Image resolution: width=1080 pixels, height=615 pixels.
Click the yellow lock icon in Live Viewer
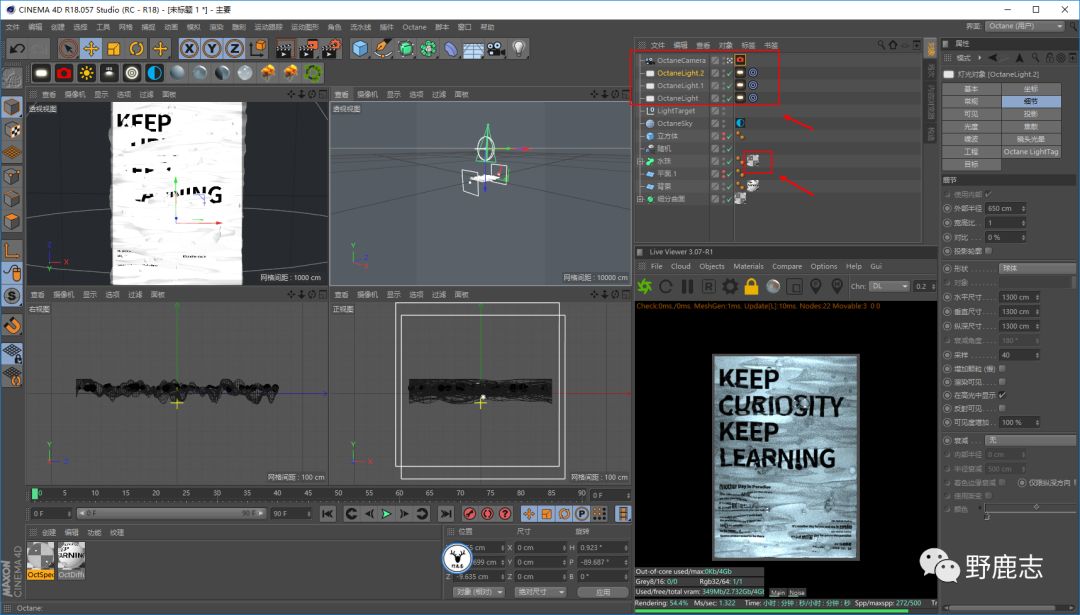[751, 286]
